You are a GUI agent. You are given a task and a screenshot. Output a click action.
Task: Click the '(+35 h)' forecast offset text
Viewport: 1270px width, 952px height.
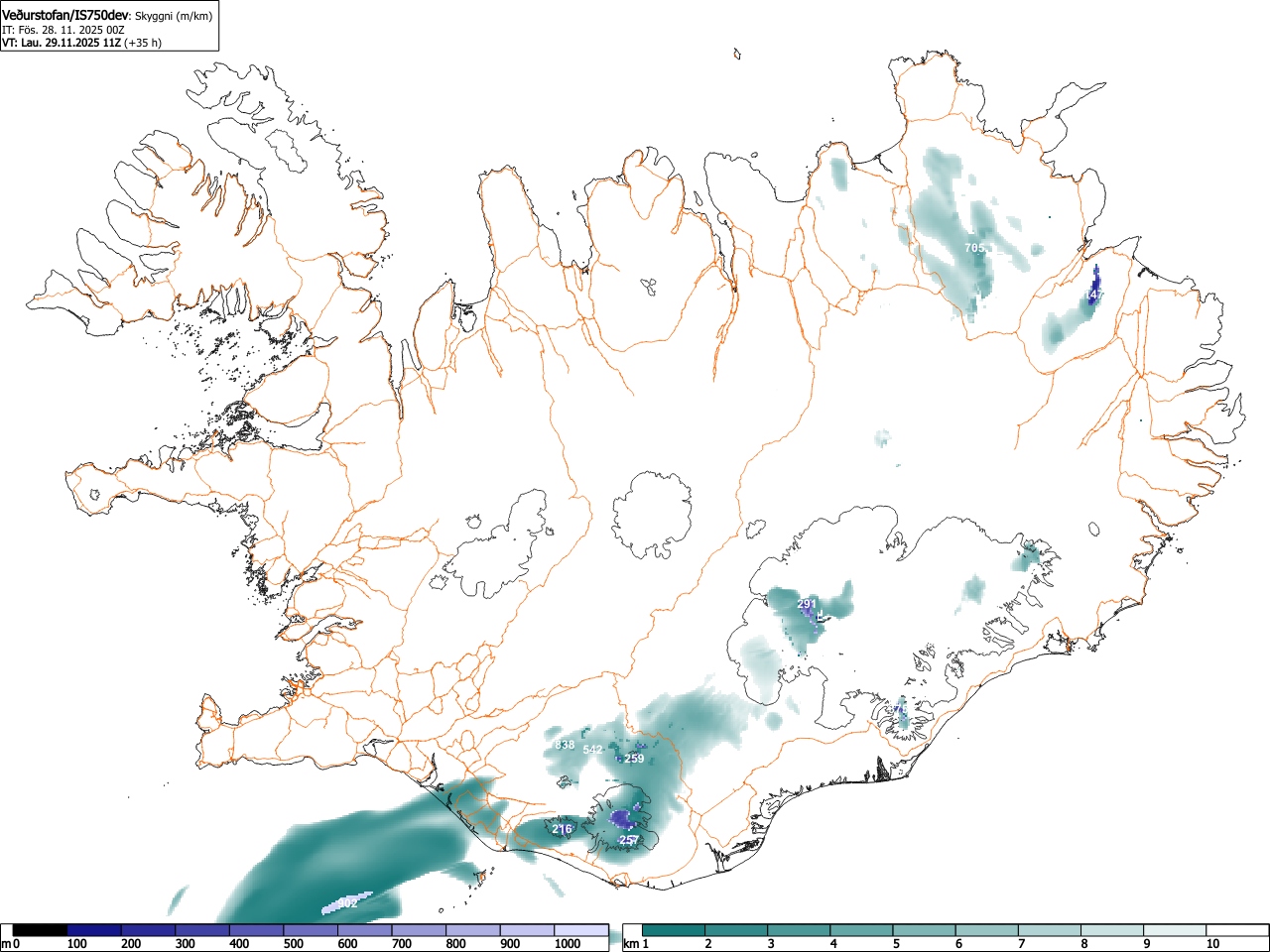coord(143,43)
